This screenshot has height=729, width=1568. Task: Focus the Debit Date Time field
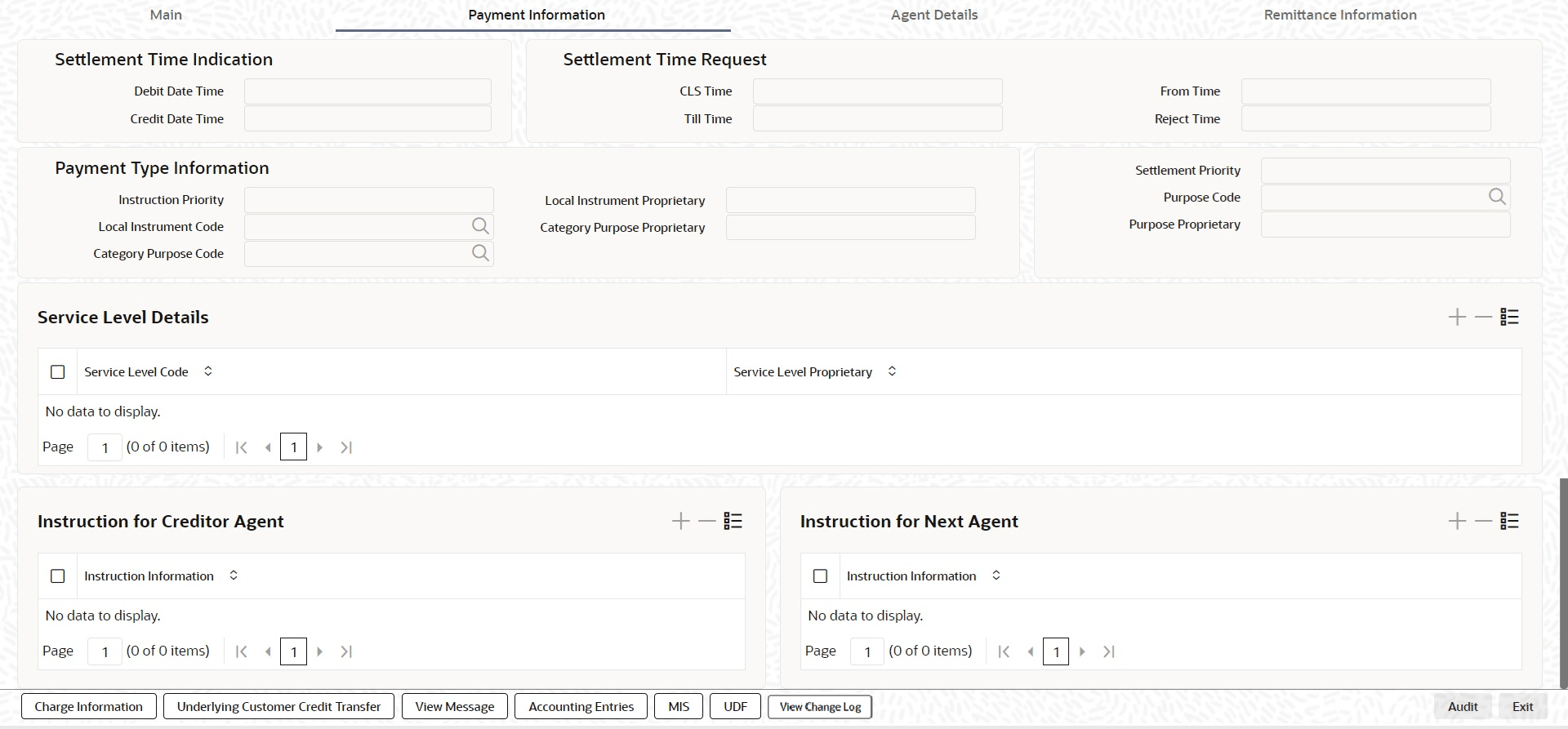[x=367, y=91]
